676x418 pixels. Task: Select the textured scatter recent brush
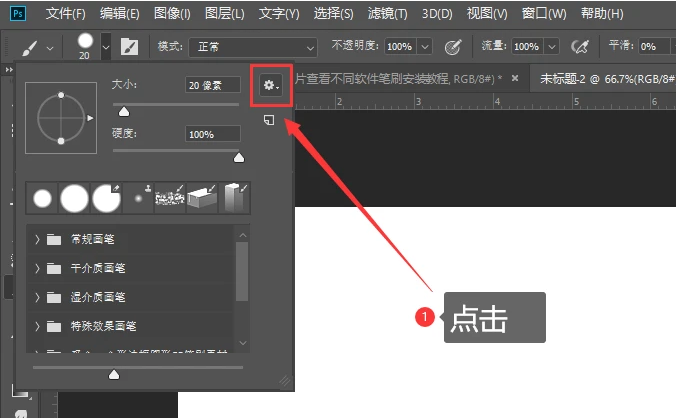(x=170, y=199)
